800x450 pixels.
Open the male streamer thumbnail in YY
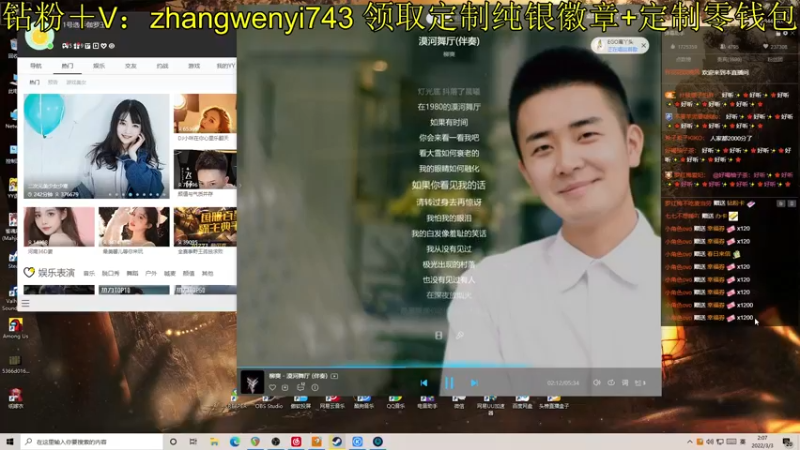coord(205,170)
